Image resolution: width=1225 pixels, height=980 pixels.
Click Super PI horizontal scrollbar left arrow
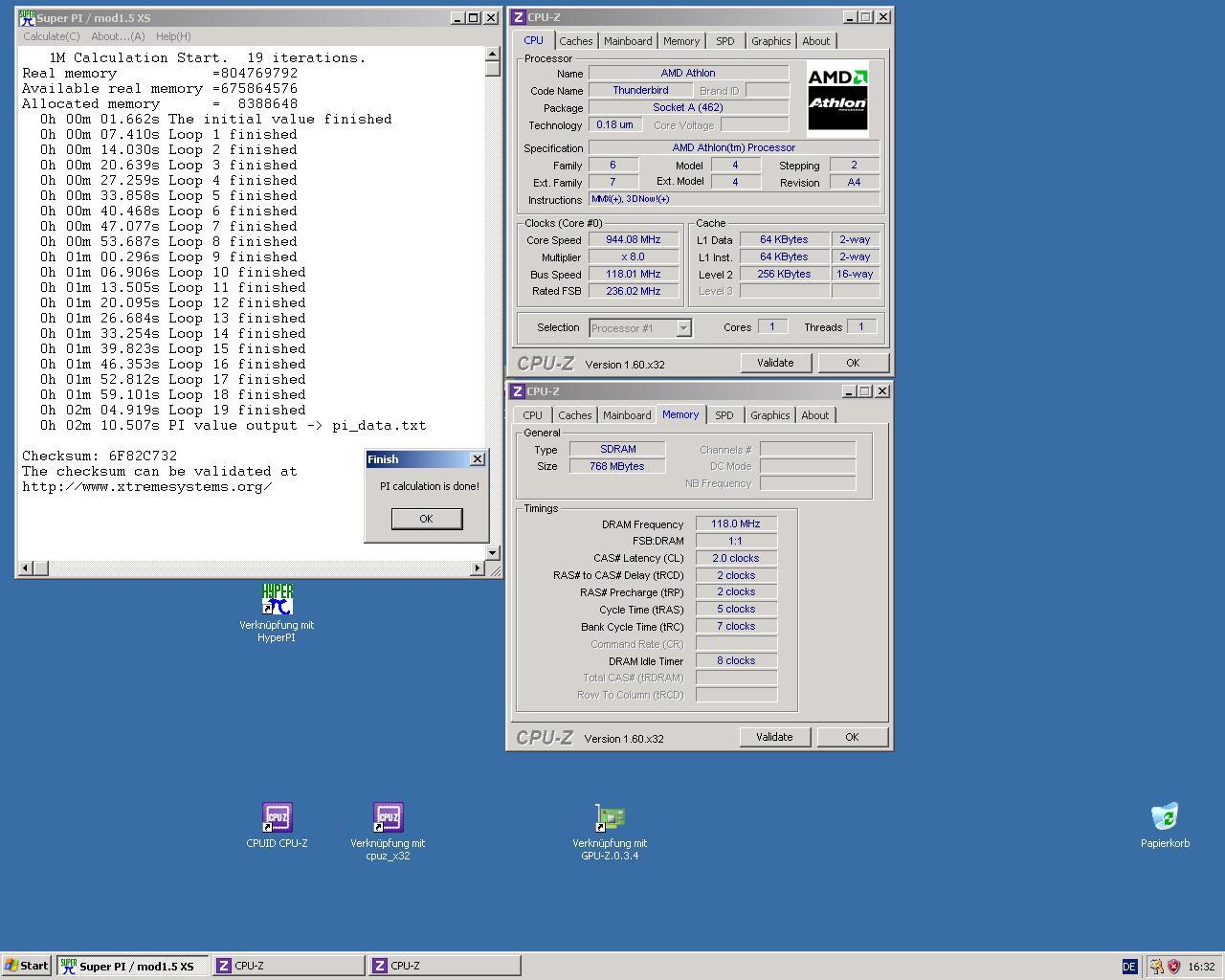(25, 568)
